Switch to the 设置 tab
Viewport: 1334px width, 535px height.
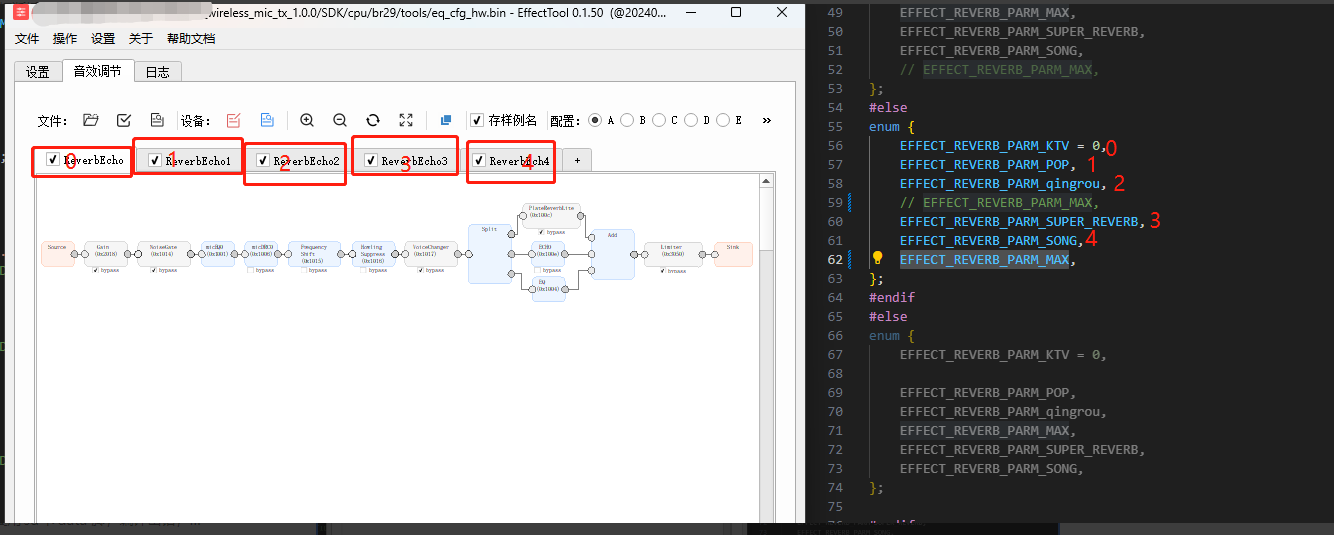point(38,72)
